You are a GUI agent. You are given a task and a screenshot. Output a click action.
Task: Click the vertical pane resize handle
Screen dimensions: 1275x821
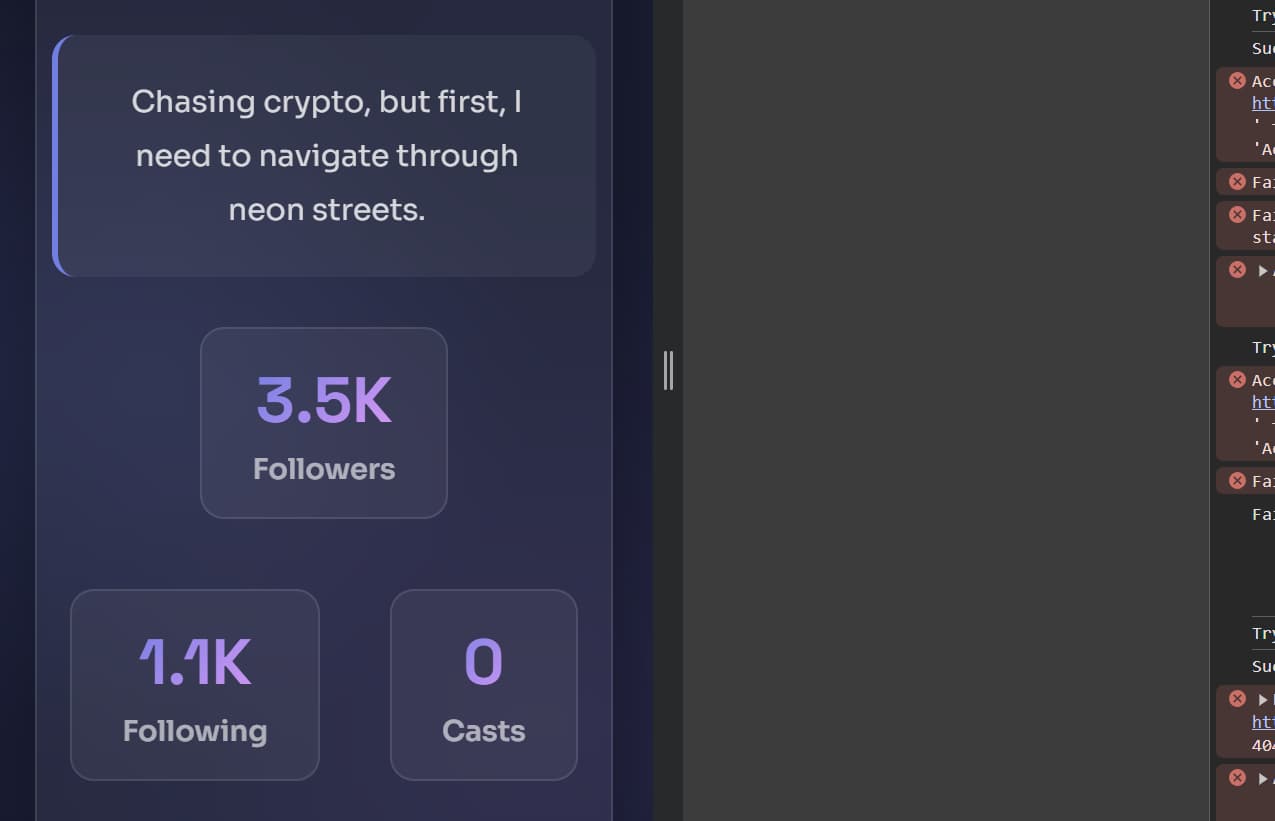(668, 370)
